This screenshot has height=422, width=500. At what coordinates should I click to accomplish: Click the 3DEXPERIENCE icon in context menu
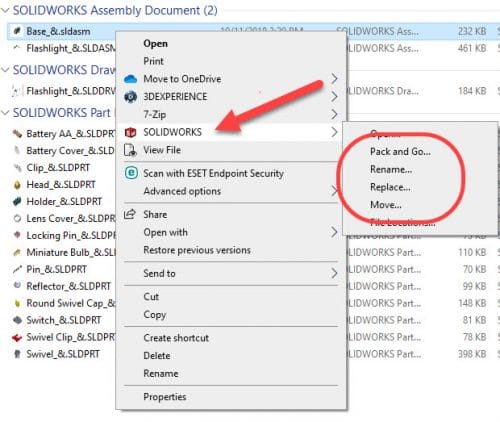tap(130, 97)
